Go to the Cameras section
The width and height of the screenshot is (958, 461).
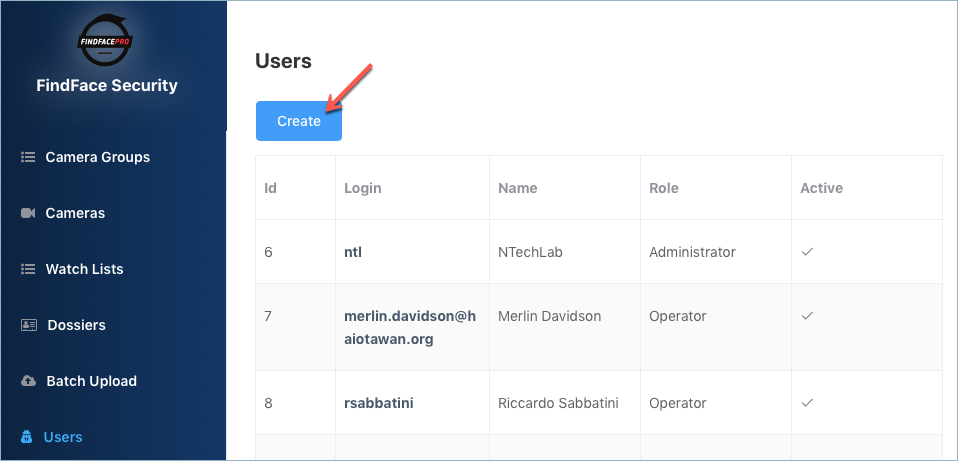[x=75, y=213]
